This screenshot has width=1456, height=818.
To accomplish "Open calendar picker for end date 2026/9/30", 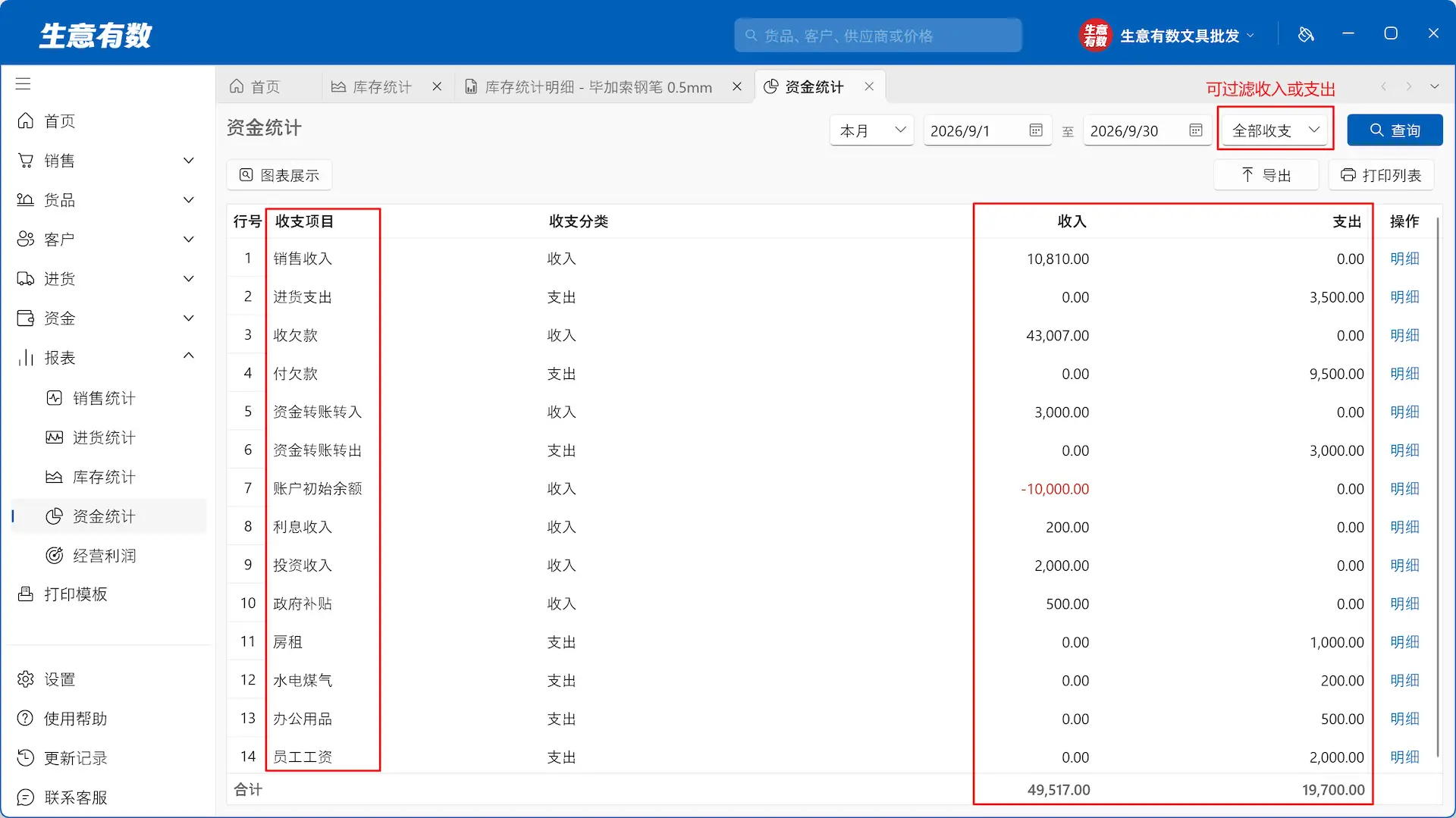I will tap(1195, 130).
